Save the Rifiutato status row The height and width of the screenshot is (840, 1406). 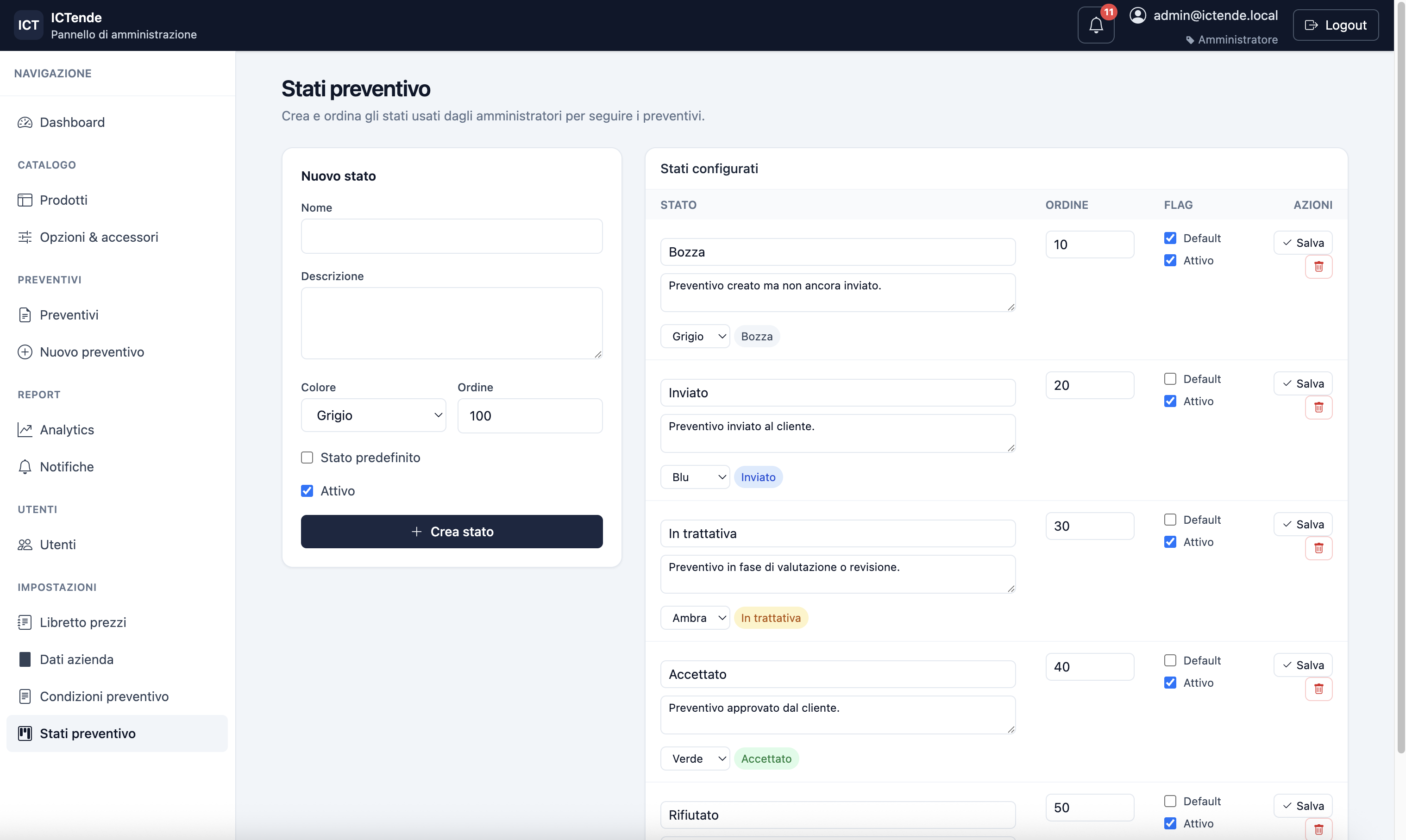pyautogui.click(x=1303, y=806)
